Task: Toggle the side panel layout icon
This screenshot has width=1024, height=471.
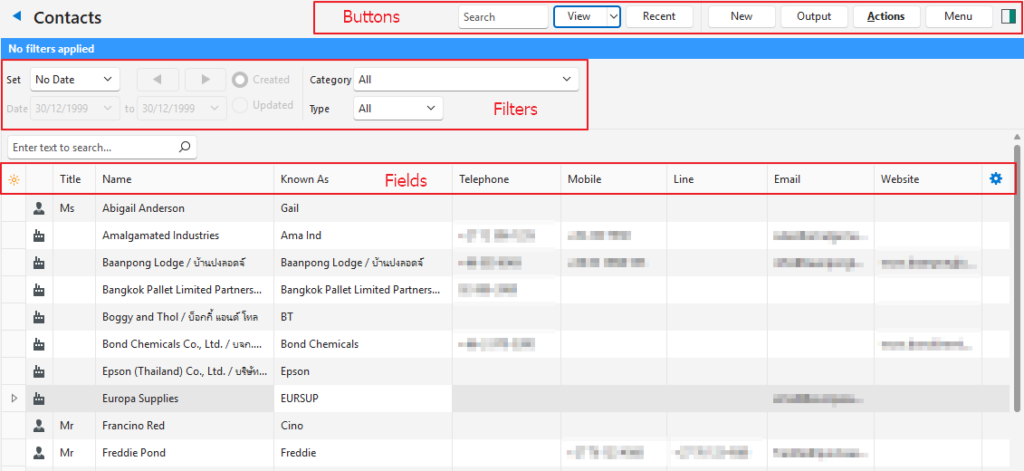Action: click(x=1007, y=17)
